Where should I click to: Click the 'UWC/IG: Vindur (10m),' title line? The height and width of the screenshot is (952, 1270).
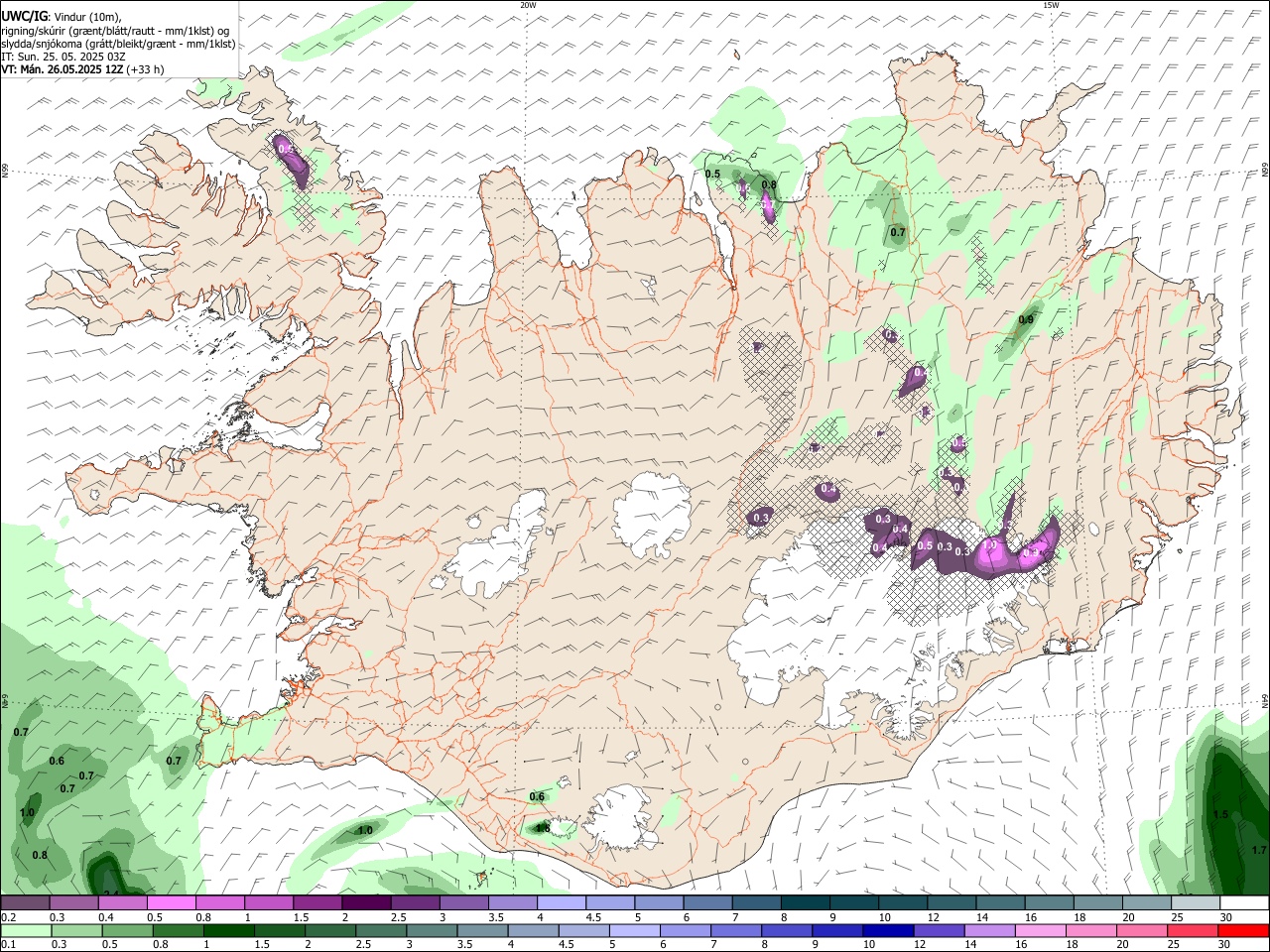click(x=62, y=16)
